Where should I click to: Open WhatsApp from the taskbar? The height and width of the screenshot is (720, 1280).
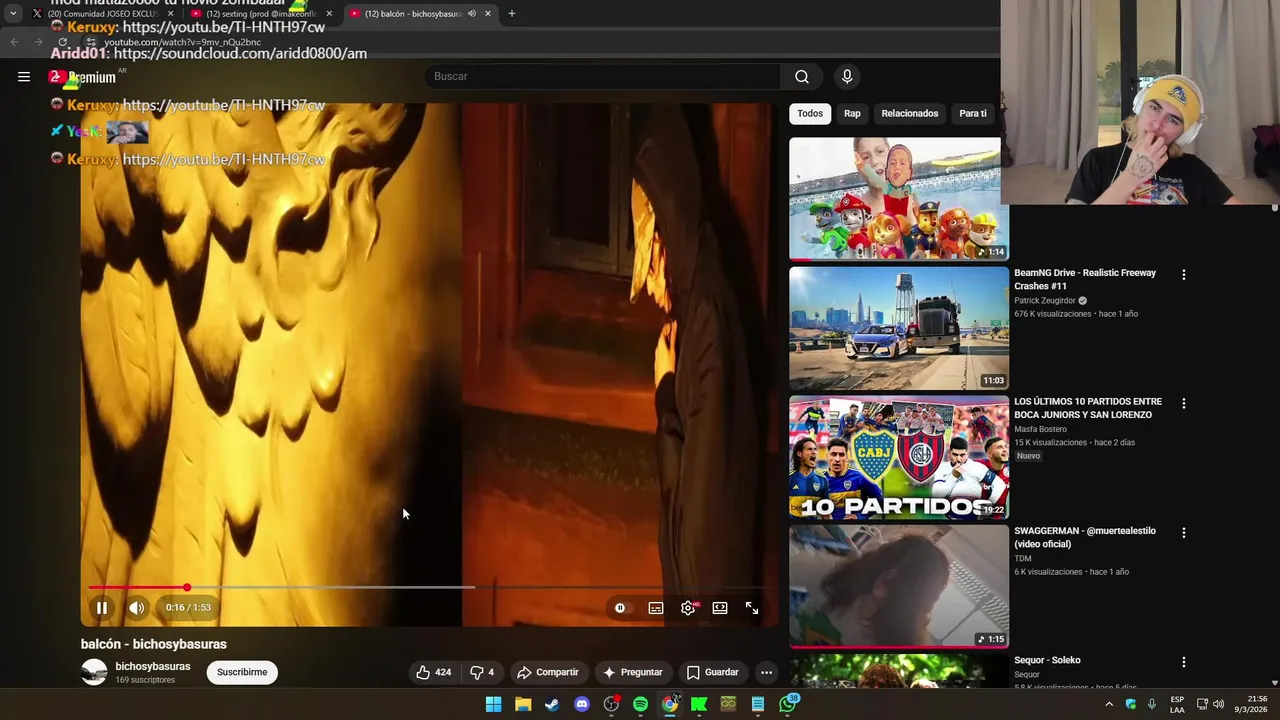[x=788, y=704]
